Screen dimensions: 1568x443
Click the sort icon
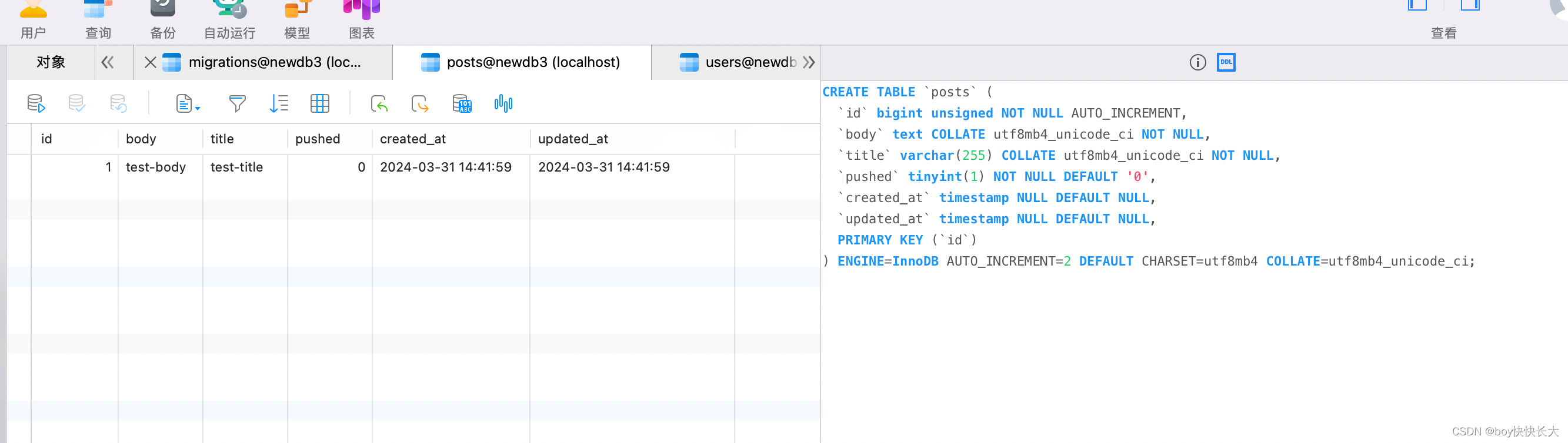coord(279,103)
